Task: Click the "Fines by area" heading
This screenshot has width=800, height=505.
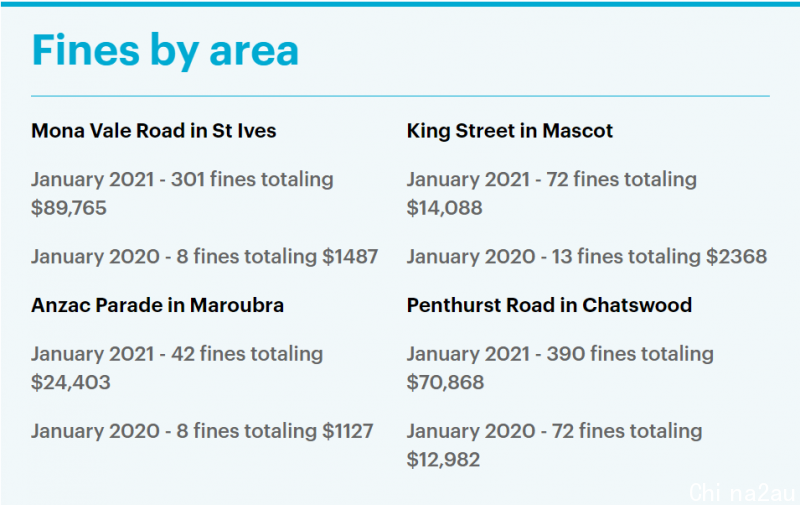Action: pos(165,51)
